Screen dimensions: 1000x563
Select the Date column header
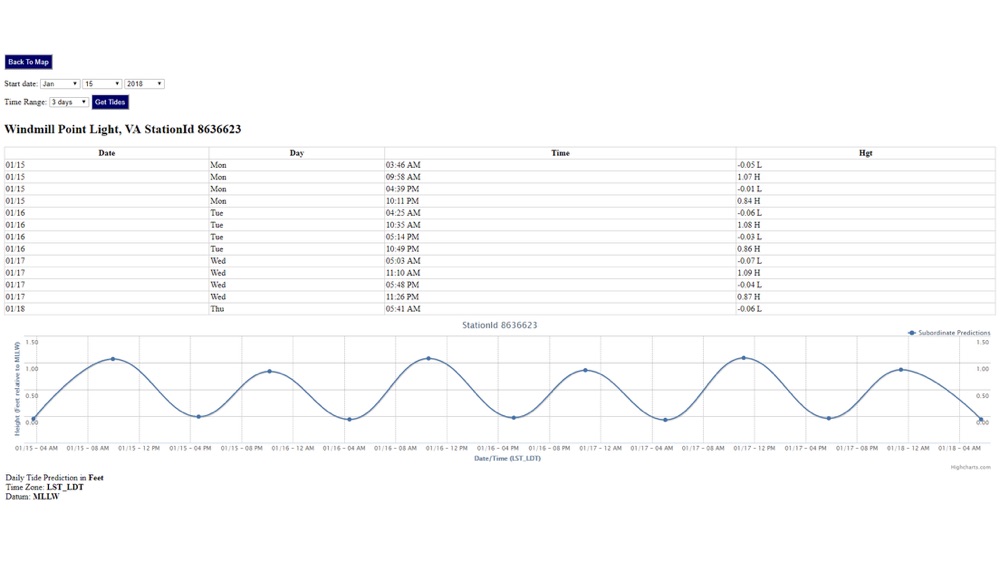click(x=107, y=153)
